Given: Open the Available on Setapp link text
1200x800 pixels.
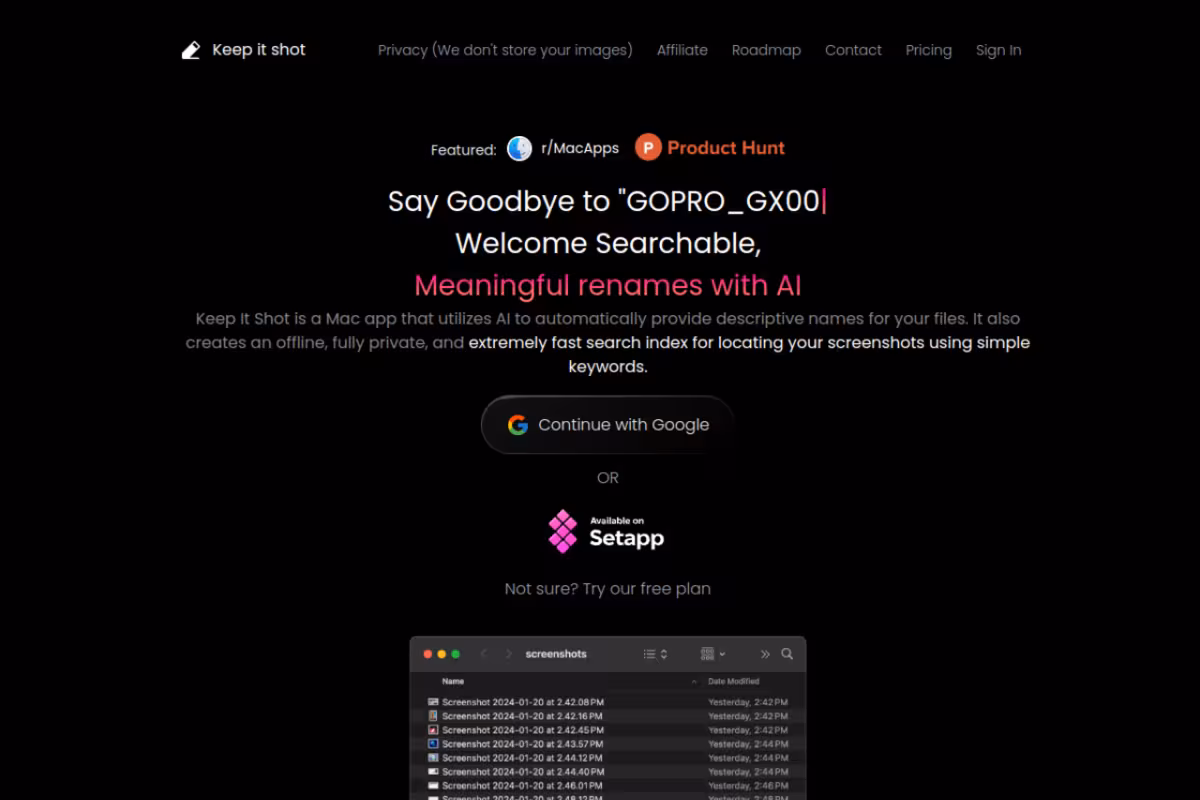Looking at the screenshot, I should (x=626, y=532).
